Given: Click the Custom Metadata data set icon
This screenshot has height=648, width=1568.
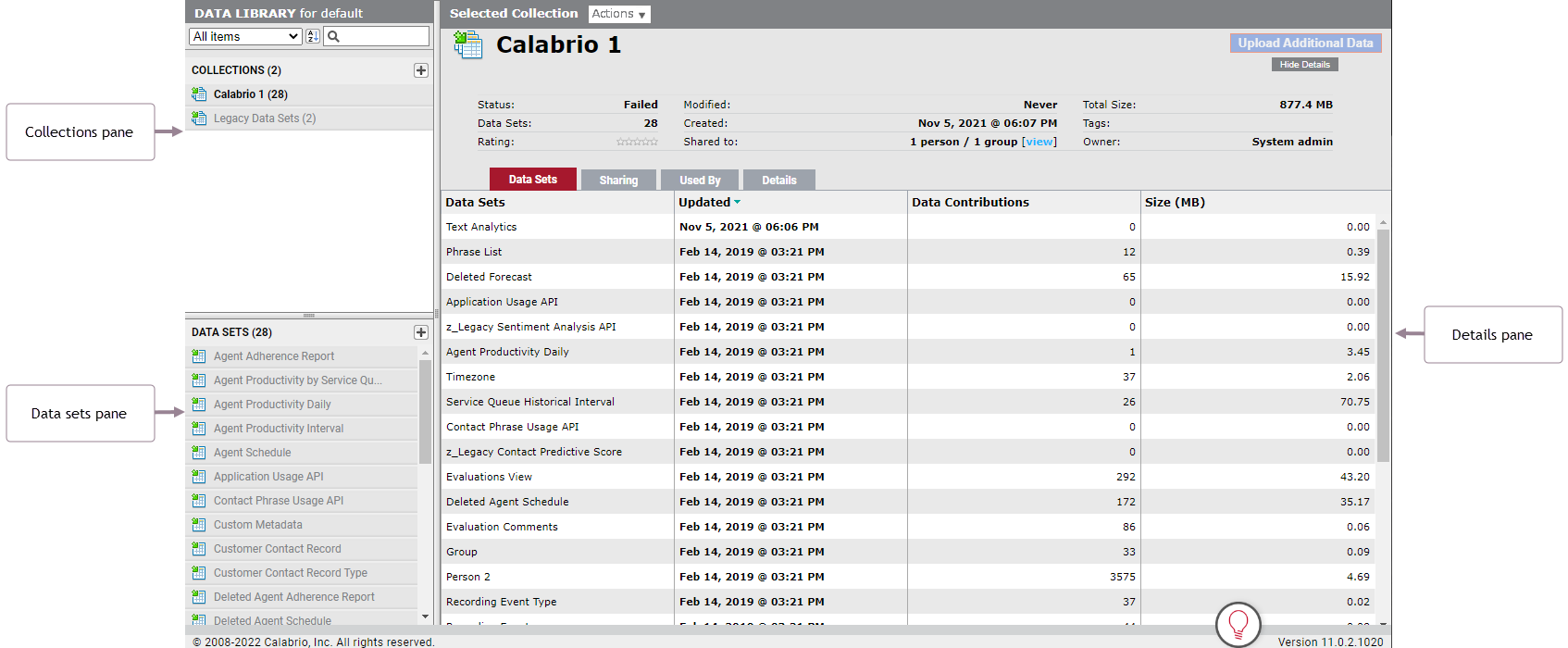Looking at the screenshot, I should click(199, 525).
